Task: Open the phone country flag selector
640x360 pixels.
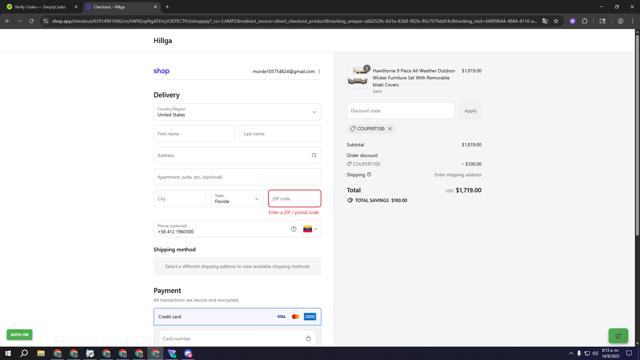Action: [x=310, y=229]
